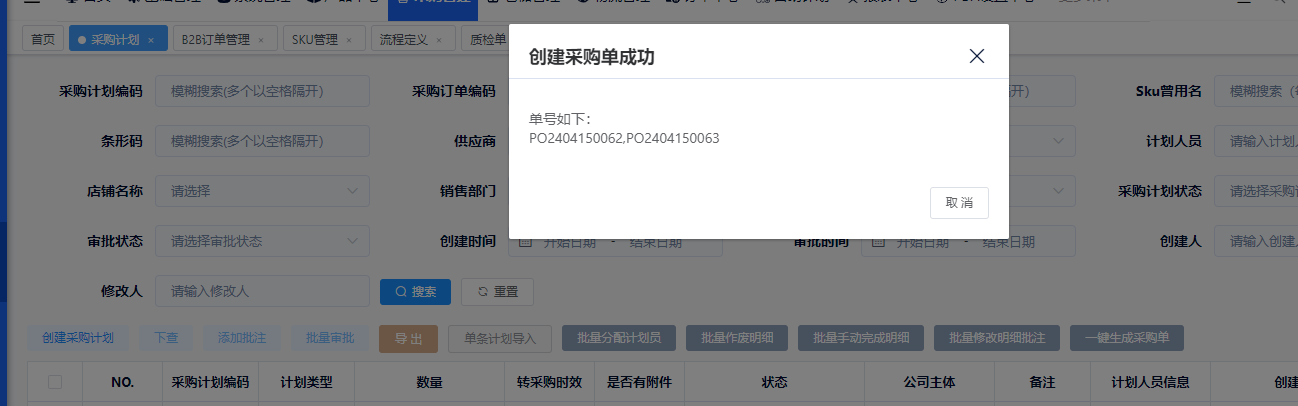Image resolution: width=1298 pixels, height=406 pixels.
Task: Click the 创建人 input field
Action: [x=1256, y=241]
